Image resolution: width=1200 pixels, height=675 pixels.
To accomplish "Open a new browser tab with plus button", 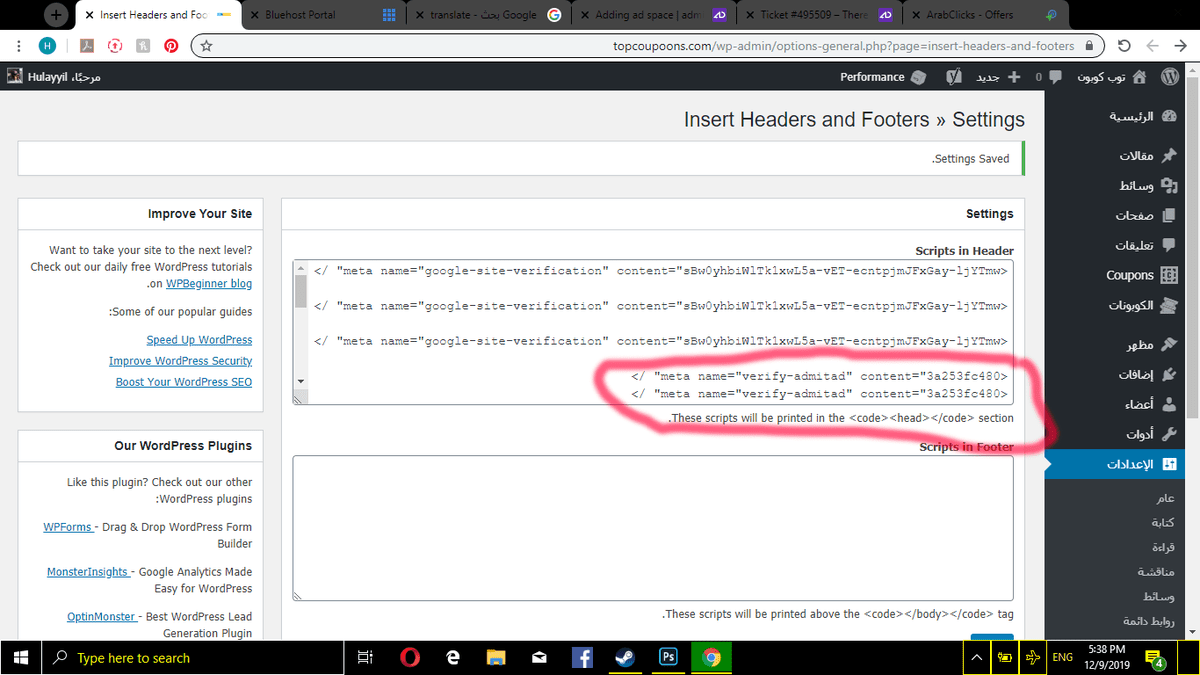I will click(57, 15).
